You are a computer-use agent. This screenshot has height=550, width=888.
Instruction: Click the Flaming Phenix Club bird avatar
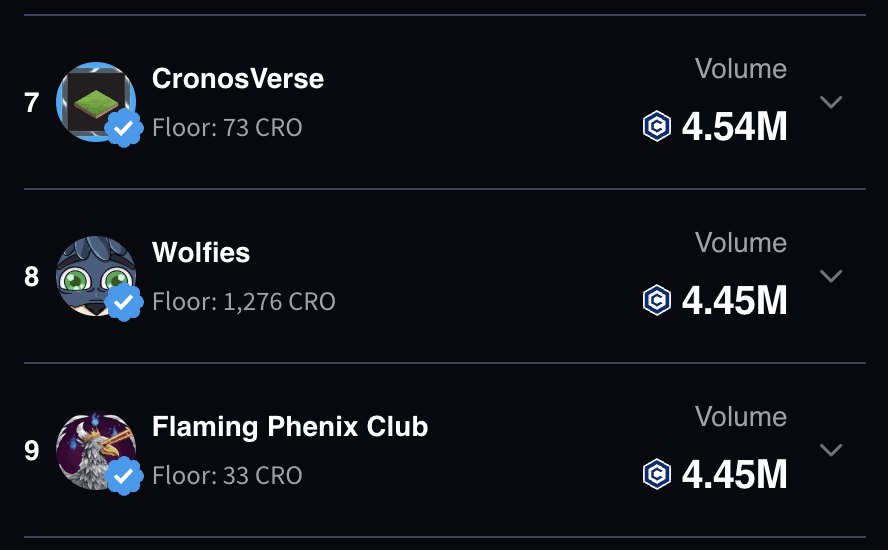coord(94,448)
